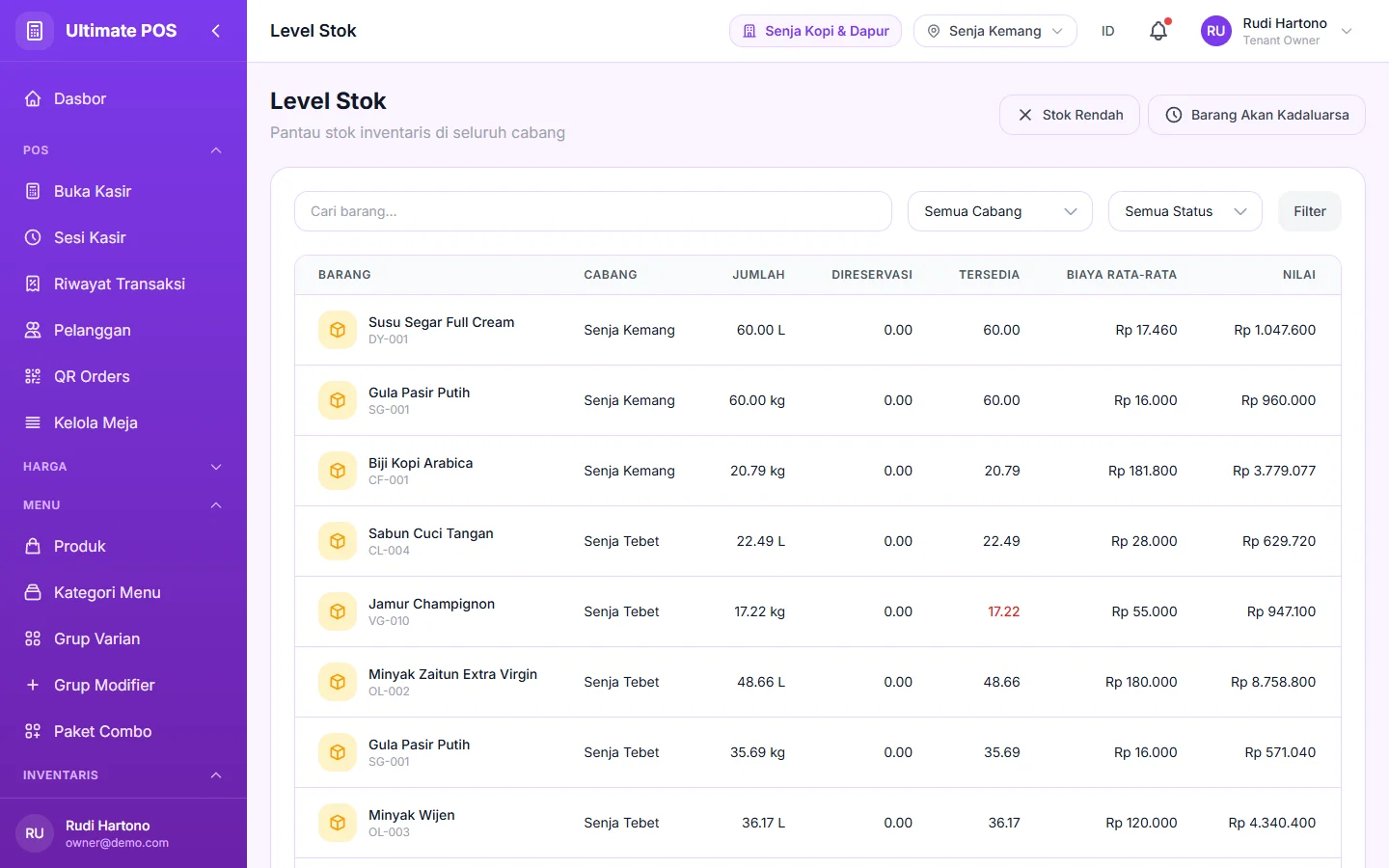This screenshot has width=1389, height=868.
Task: Go to Buka Kasir
Action: pyautogui.click(x=123, y=191)
